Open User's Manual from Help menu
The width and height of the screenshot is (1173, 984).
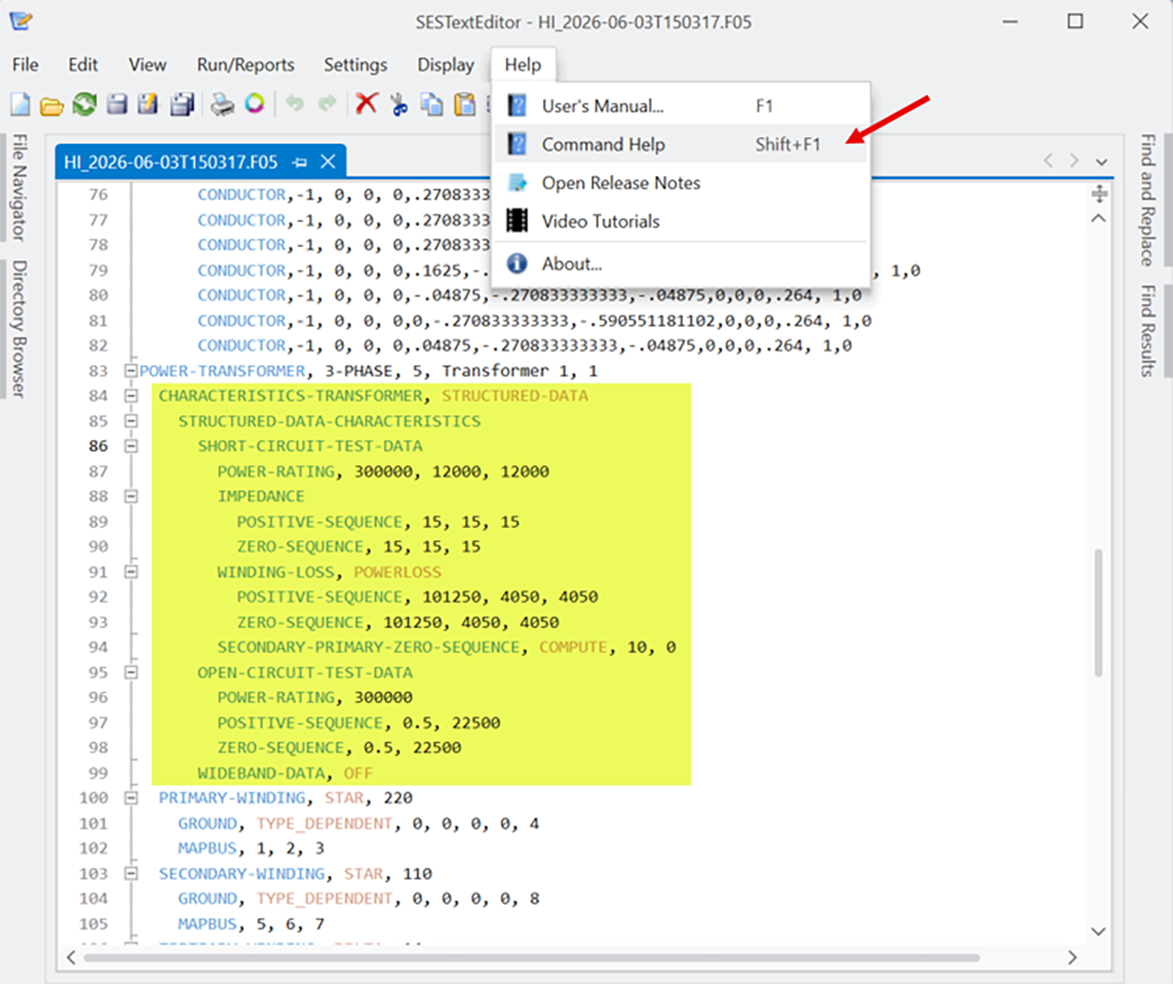[680, 106]
